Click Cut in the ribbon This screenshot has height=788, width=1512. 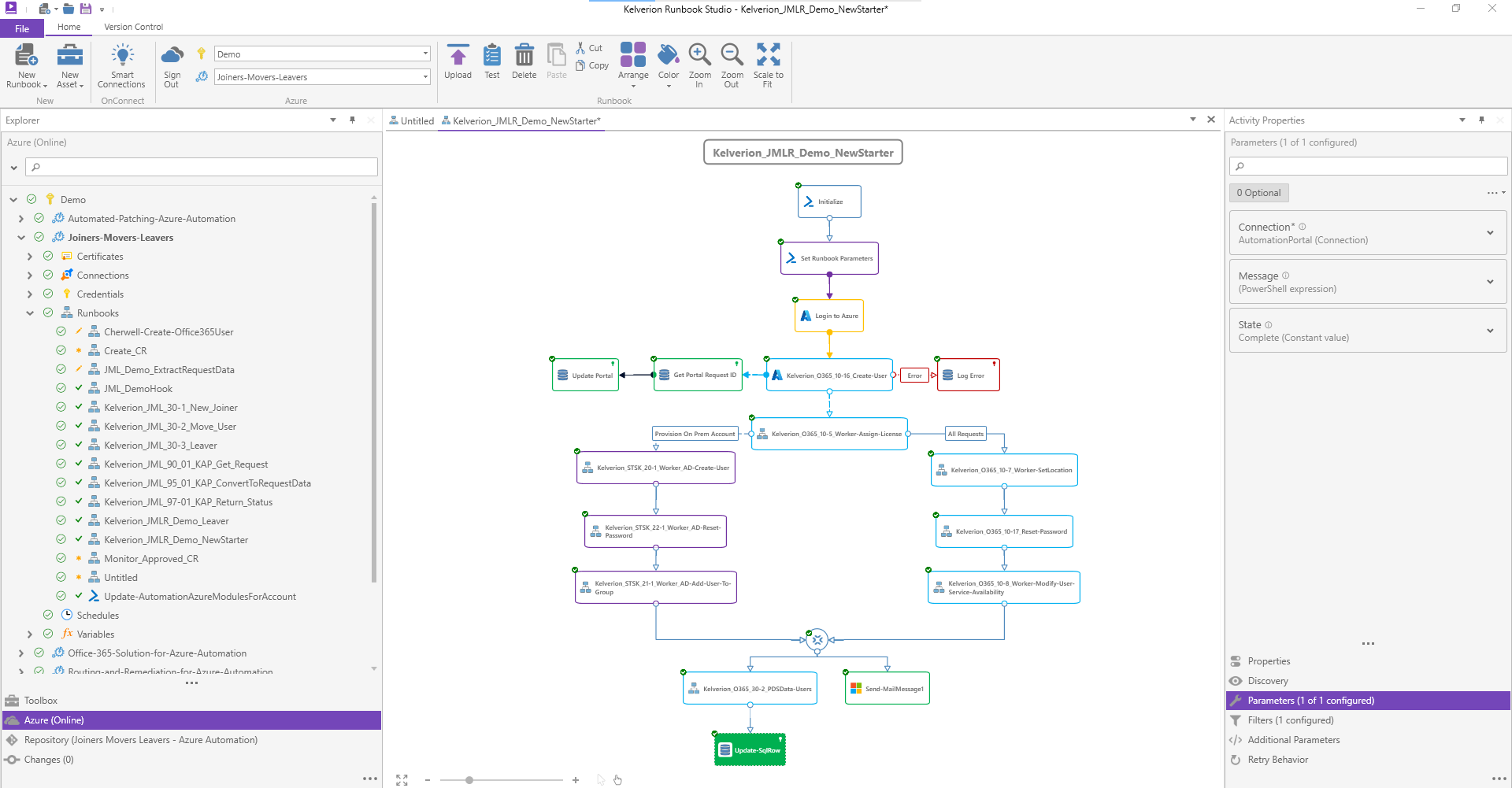(589, 48)
